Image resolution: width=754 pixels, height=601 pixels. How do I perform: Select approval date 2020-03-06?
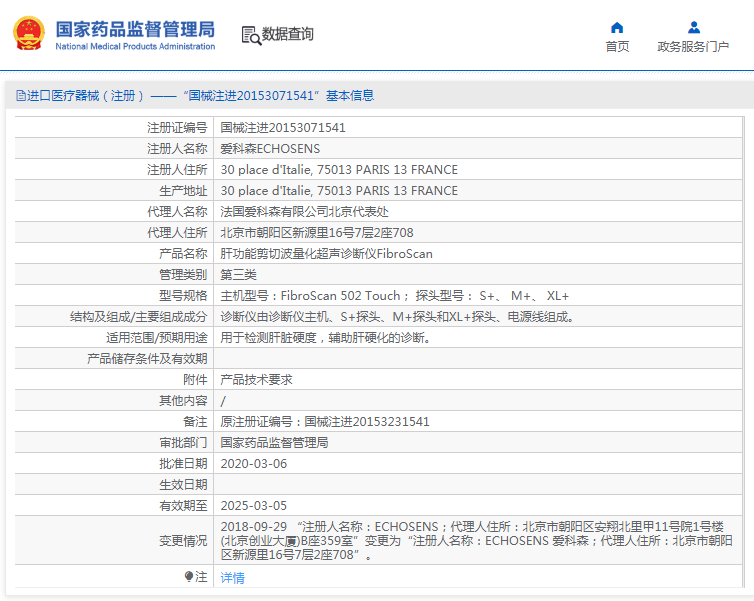click(253, 464)
